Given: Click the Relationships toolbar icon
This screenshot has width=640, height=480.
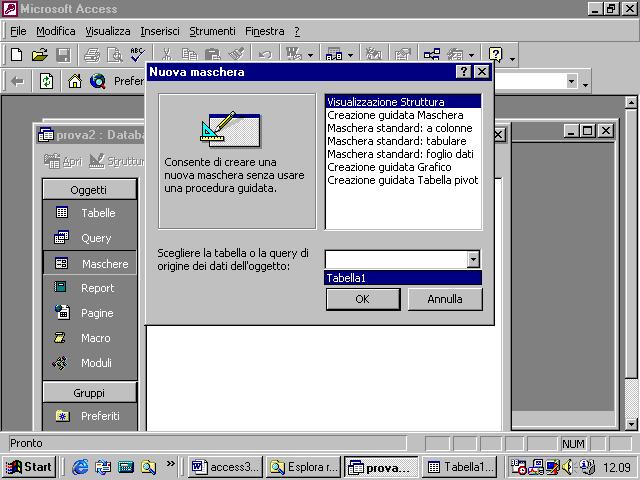Looking at the screenshot, I should pos(431,55).
